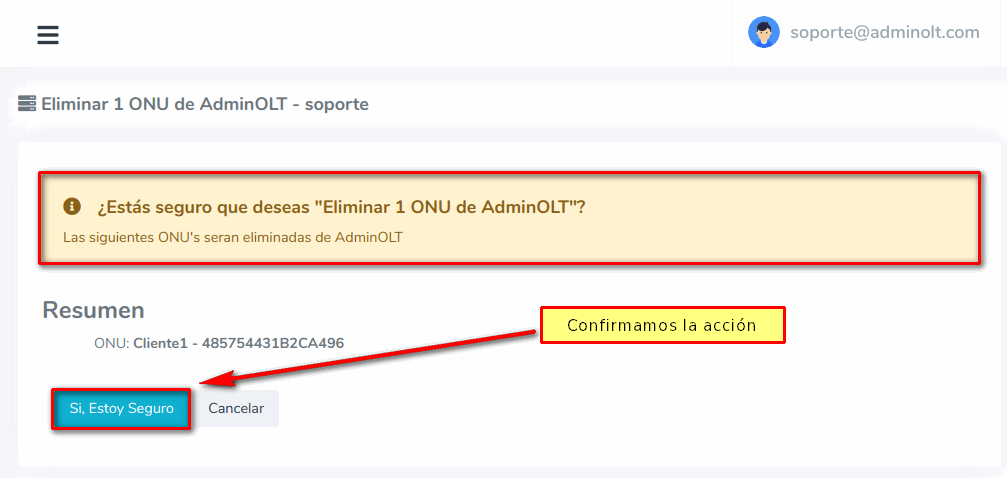Click the user avatar icon
The height and width of the screenshot is (478, 1007).
(764, 32)
